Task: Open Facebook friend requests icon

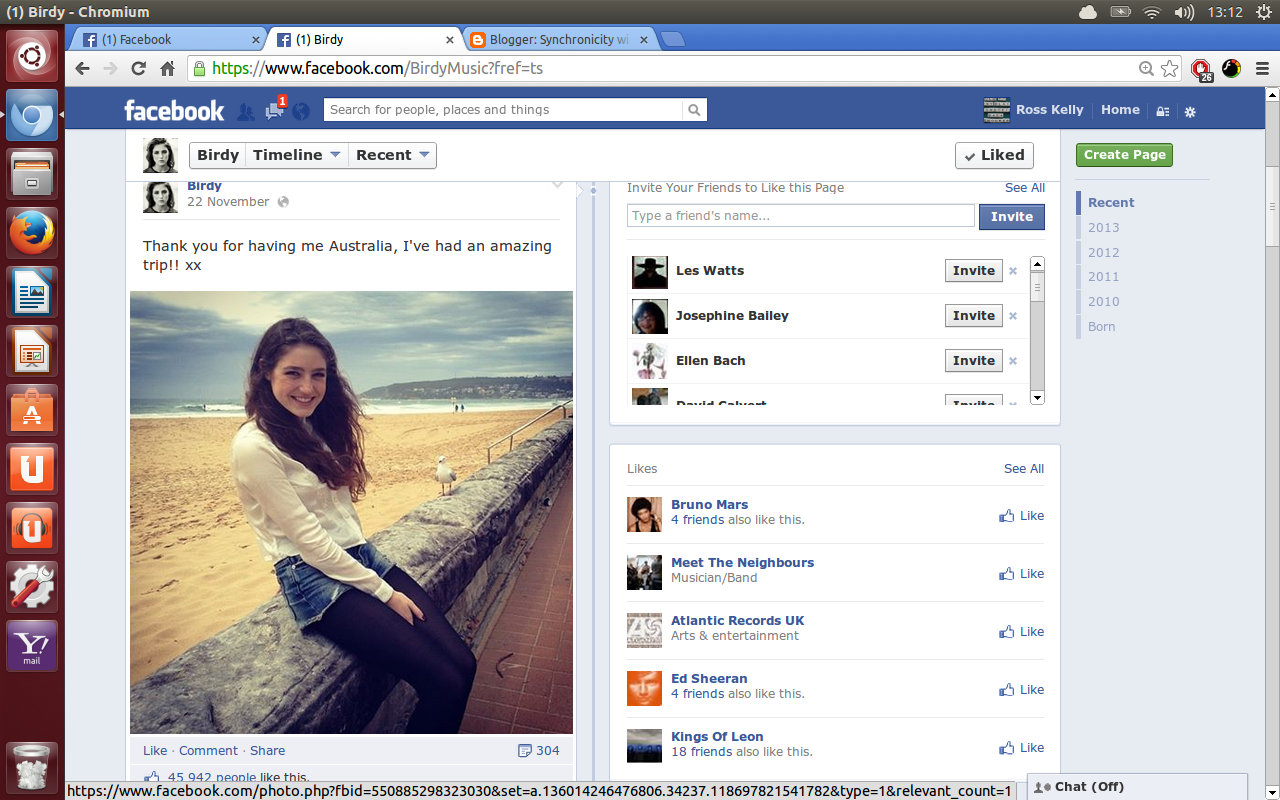Action: (x=245, y=111)
